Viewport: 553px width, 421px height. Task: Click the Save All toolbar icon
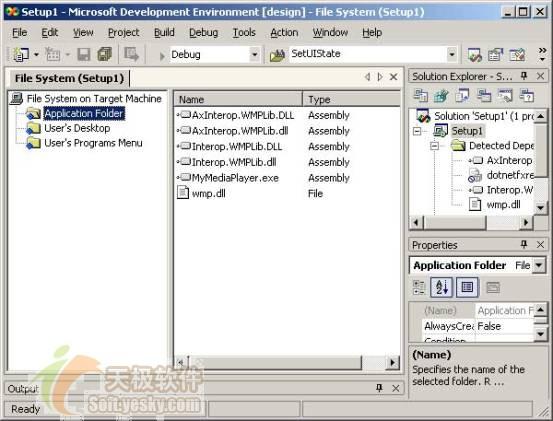coord(105,55)
